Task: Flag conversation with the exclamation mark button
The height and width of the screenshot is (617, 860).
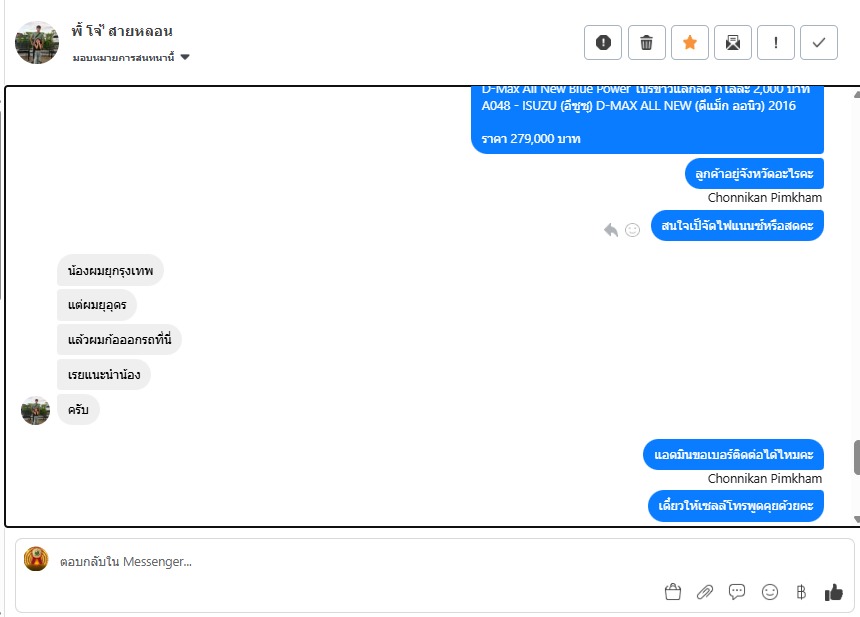Action: [x=776, y=42]
